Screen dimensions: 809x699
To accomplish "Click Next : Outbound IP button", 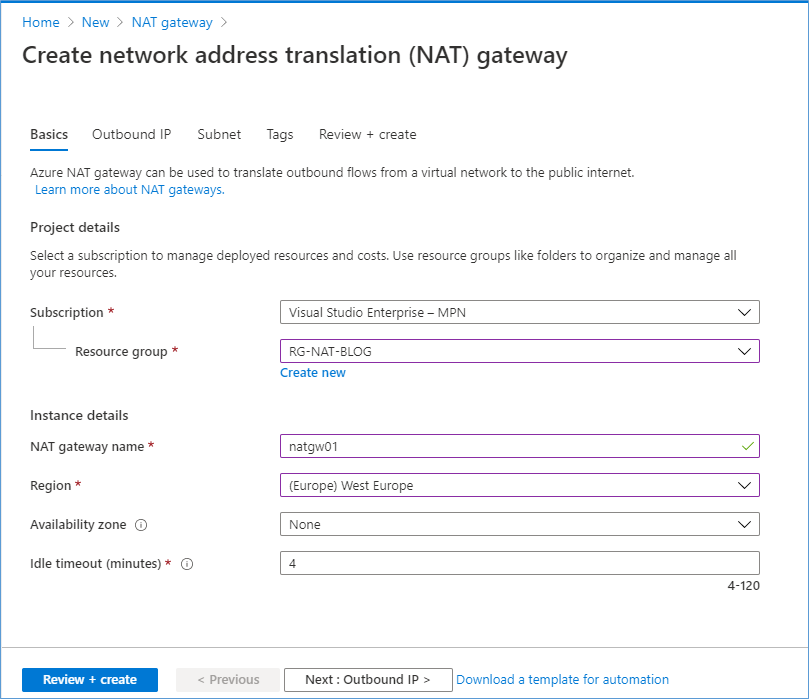I will pos(368,679).
